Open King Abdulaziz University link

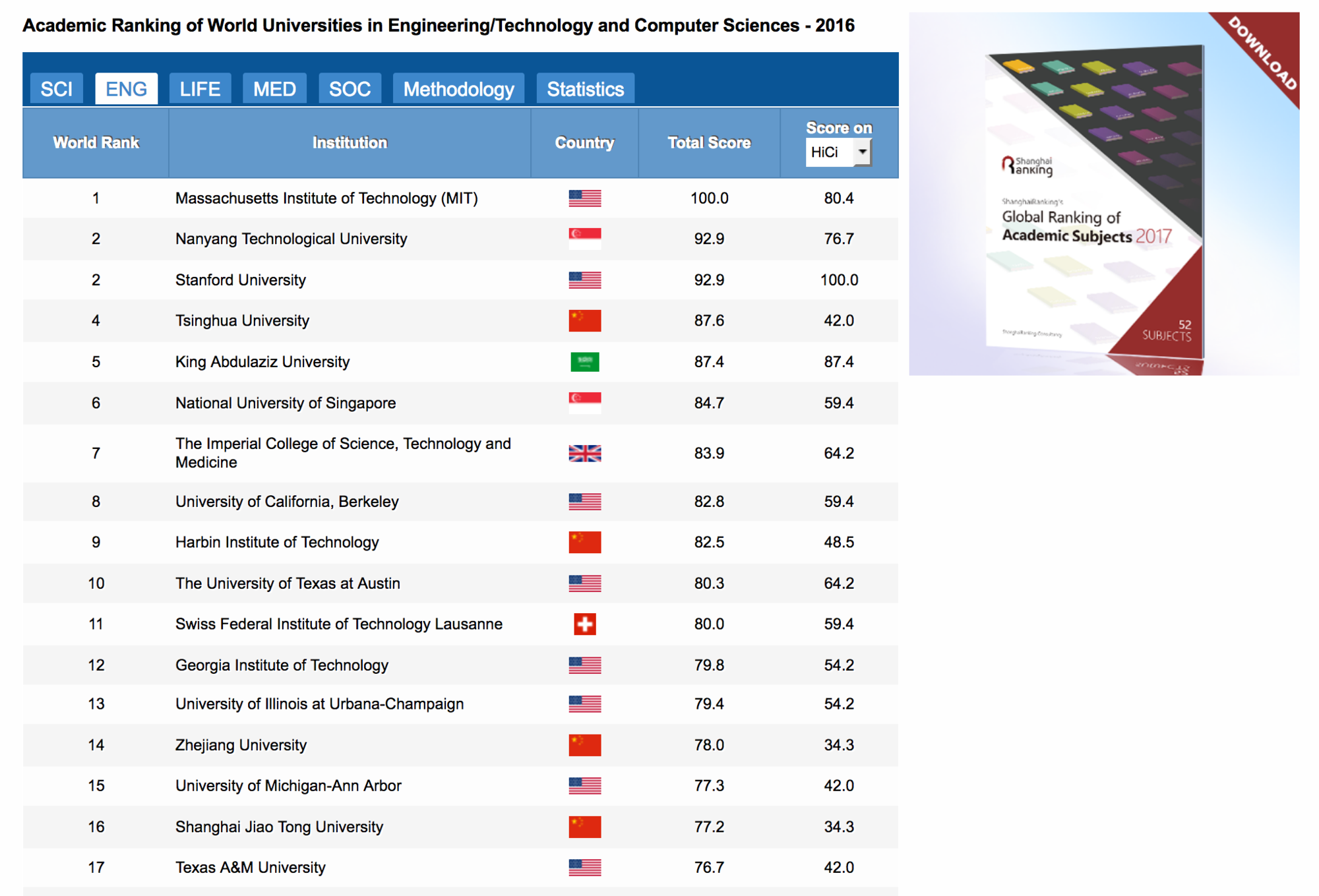point(262,362)
